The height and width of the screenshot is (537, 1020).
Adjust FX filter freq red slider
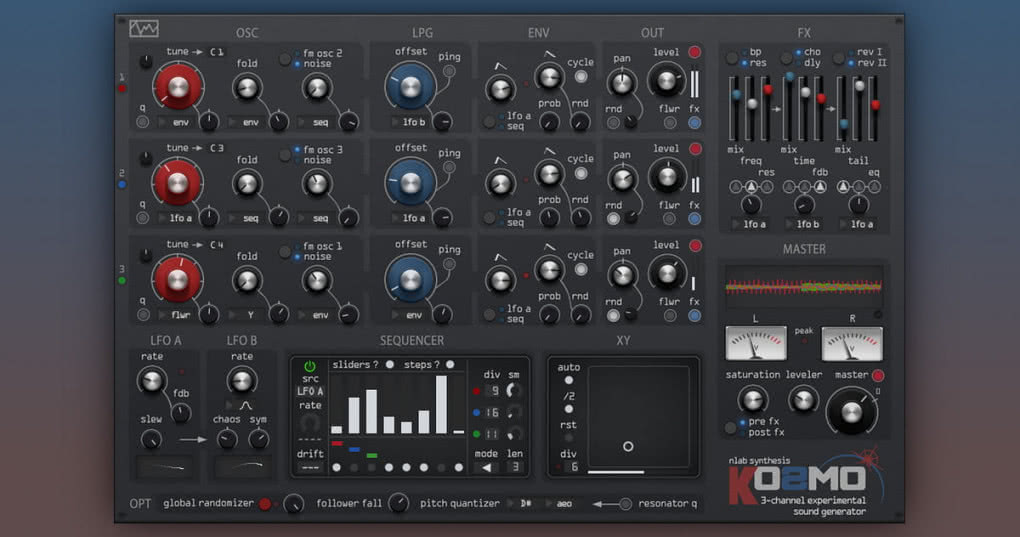(768, 90)
